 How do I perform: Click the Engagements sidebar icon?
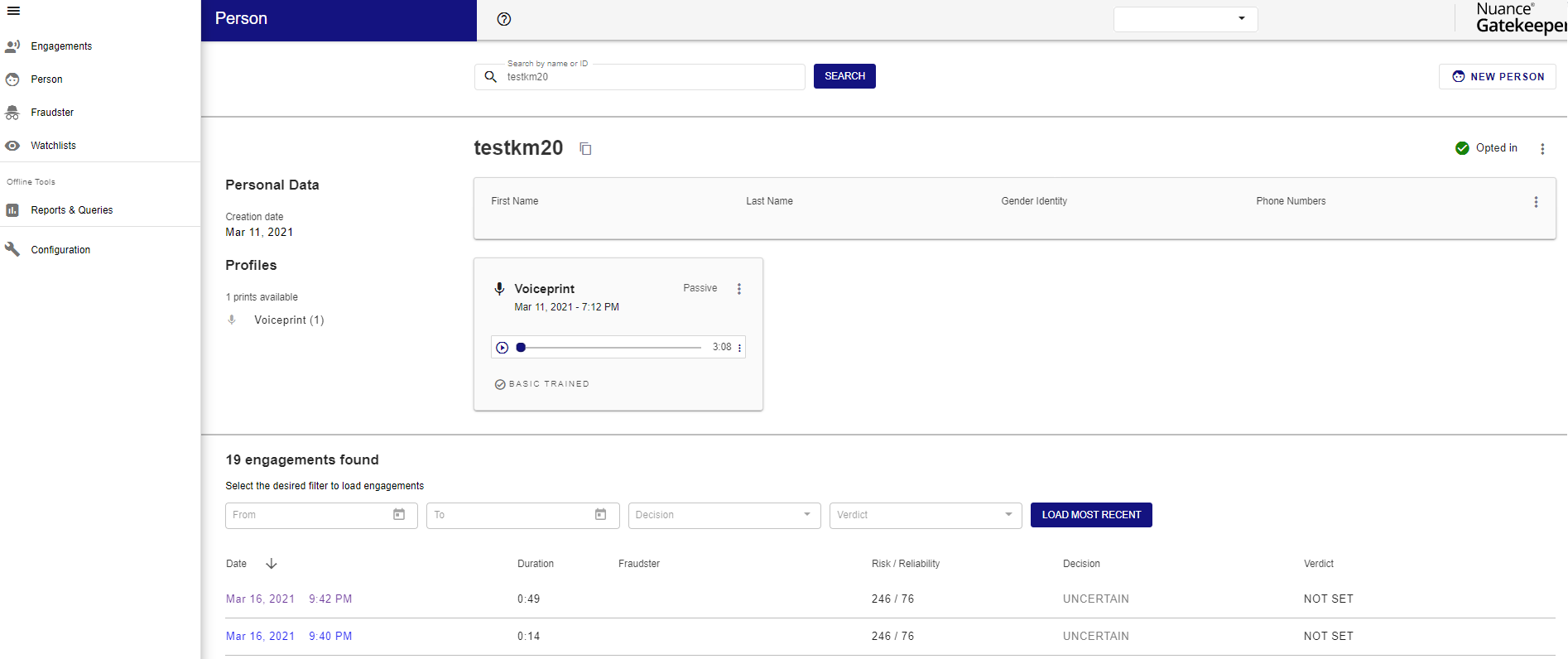[x=12, y=46]
